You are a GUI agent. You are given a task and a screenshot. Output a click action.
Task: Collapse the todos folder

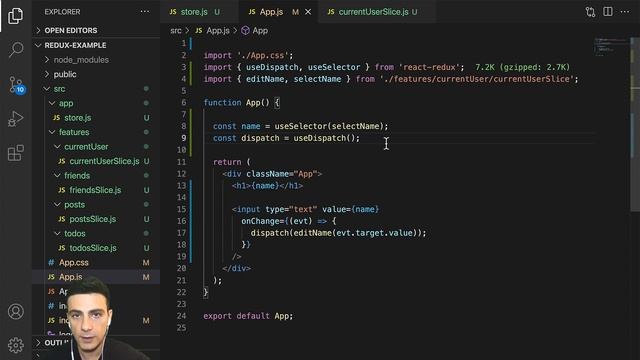click(96, 233)
